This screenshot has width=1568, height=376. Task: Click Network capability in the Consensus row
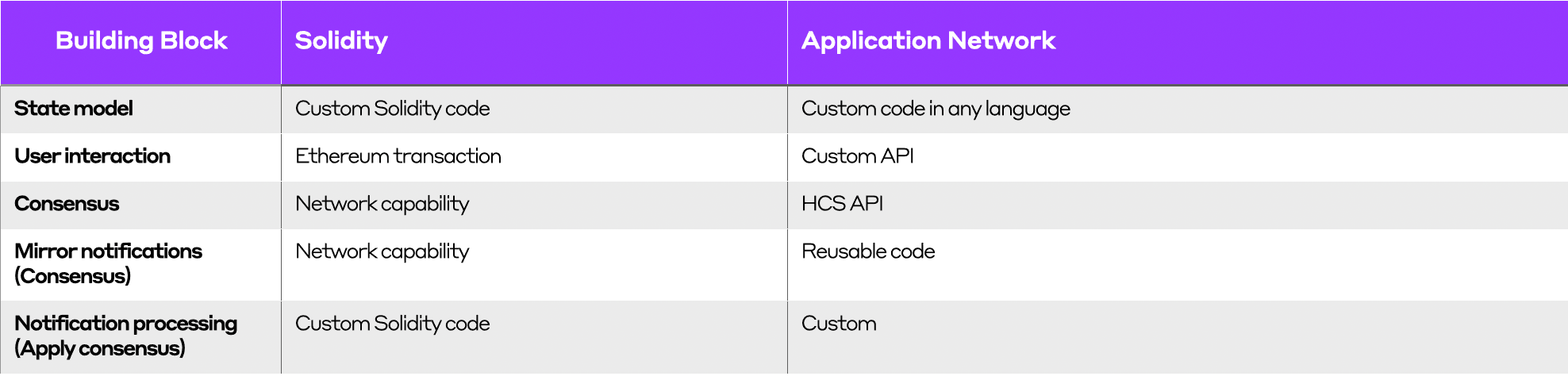382,204
